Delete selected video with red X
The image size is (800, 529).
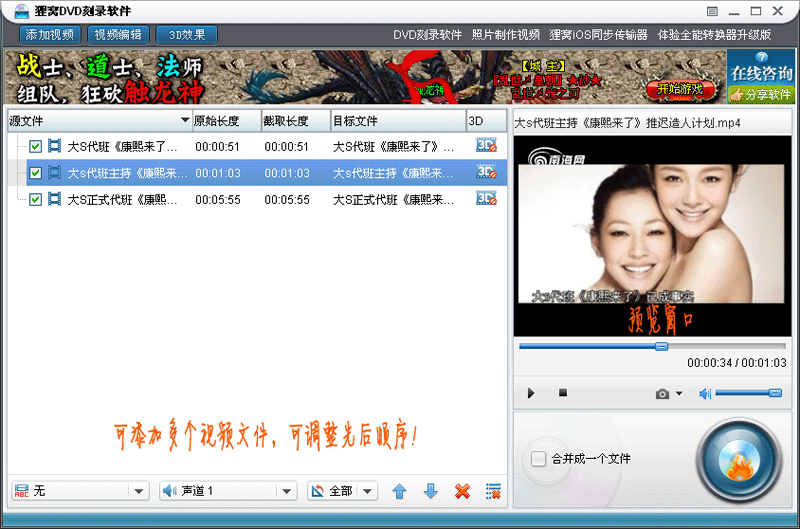tap(462, 491)
